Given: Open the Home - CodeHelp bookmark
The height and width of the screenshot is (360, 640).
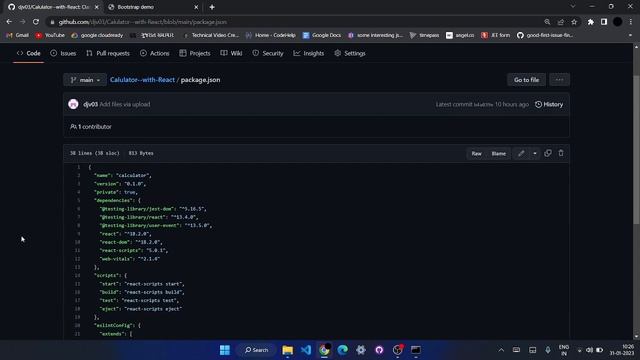Looking at the screenshot, I should click(271, 36).
